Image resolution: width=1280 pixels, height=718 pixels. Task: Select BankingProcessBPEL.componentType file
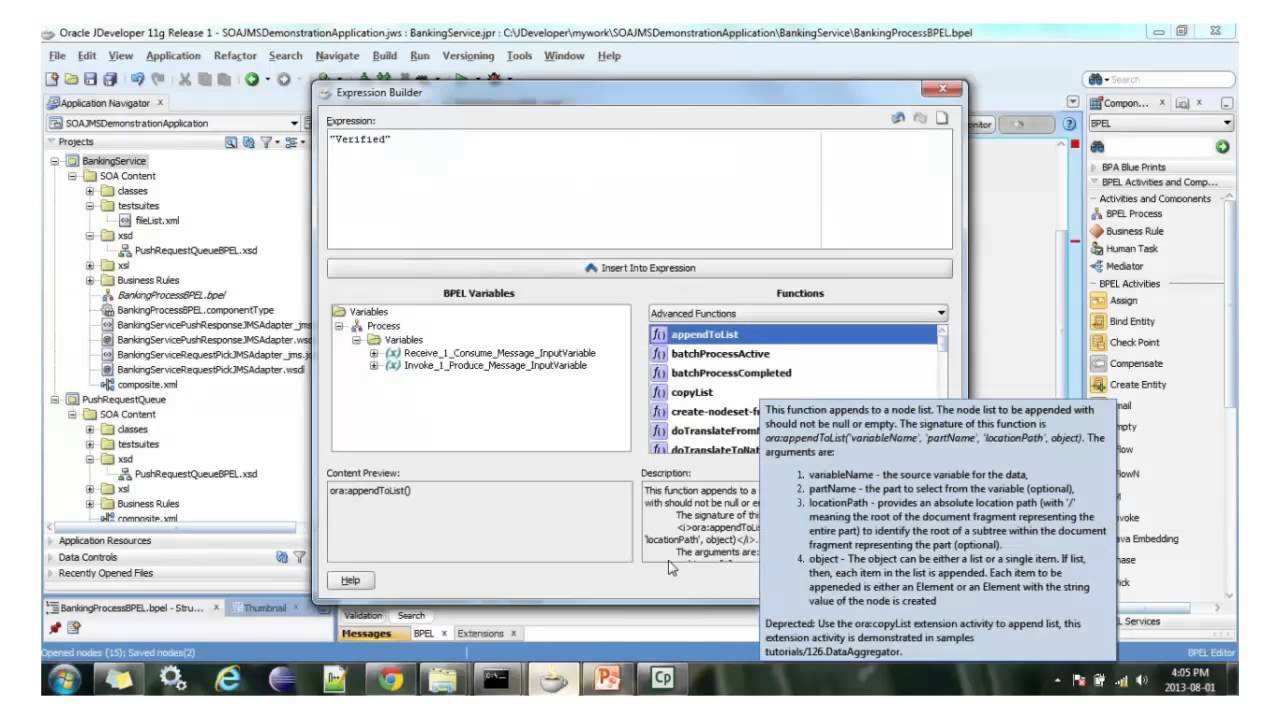(x=187, y=310)
